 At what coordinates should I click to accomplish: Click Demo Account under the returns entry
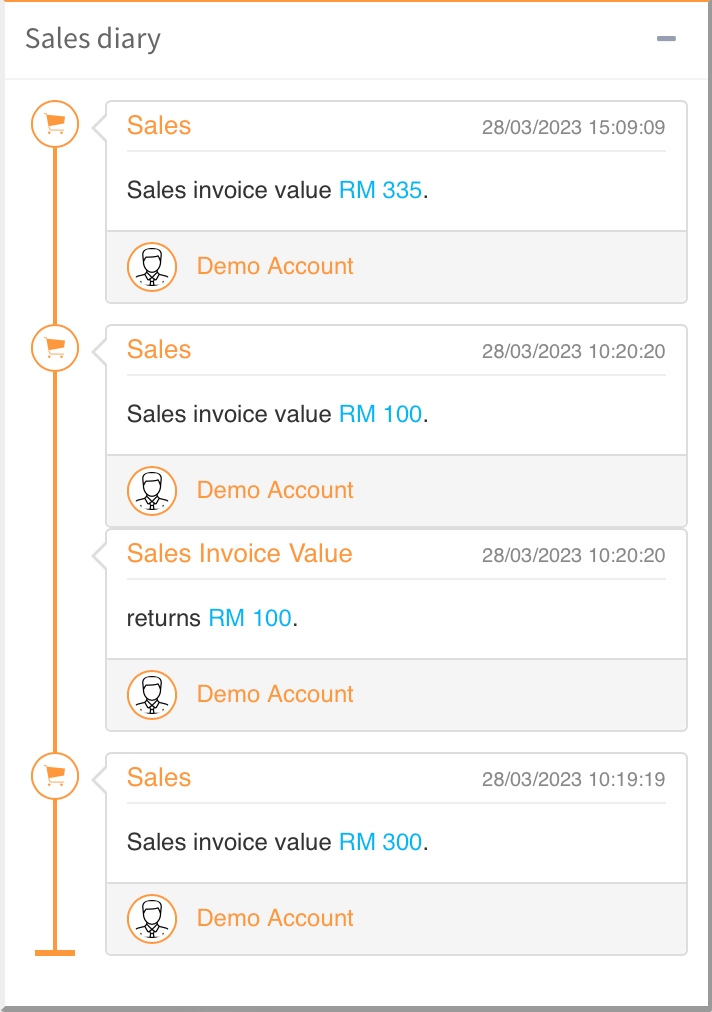(x=275, y=694)
